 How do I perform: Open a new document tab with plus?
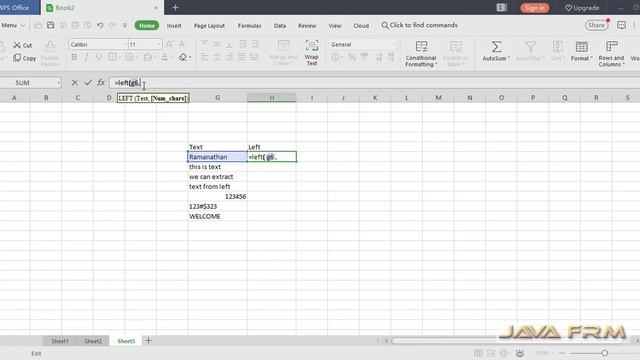(176, 7)
